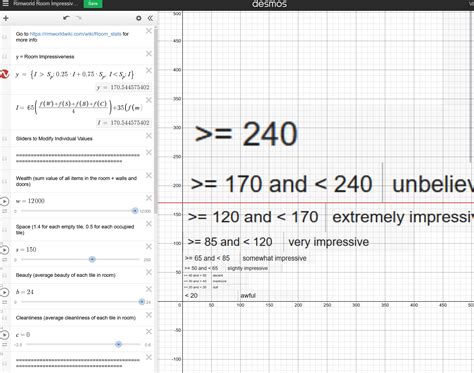The image size is (474, 373).
Task: Click the 'I = 170.544575402' result value
Action: 123,123
